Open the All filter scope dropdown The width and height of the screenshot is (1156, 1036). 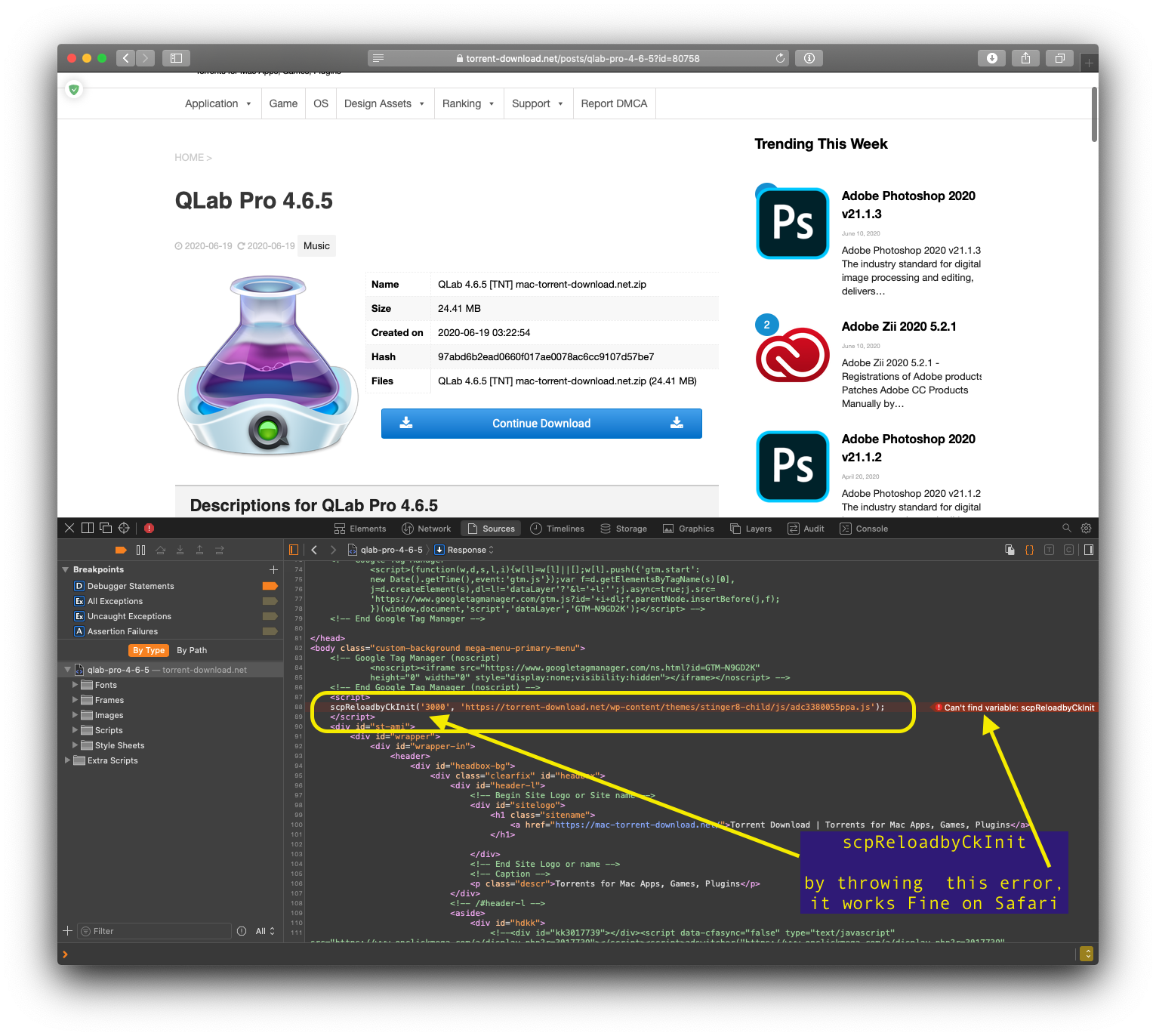pos(265,931)
